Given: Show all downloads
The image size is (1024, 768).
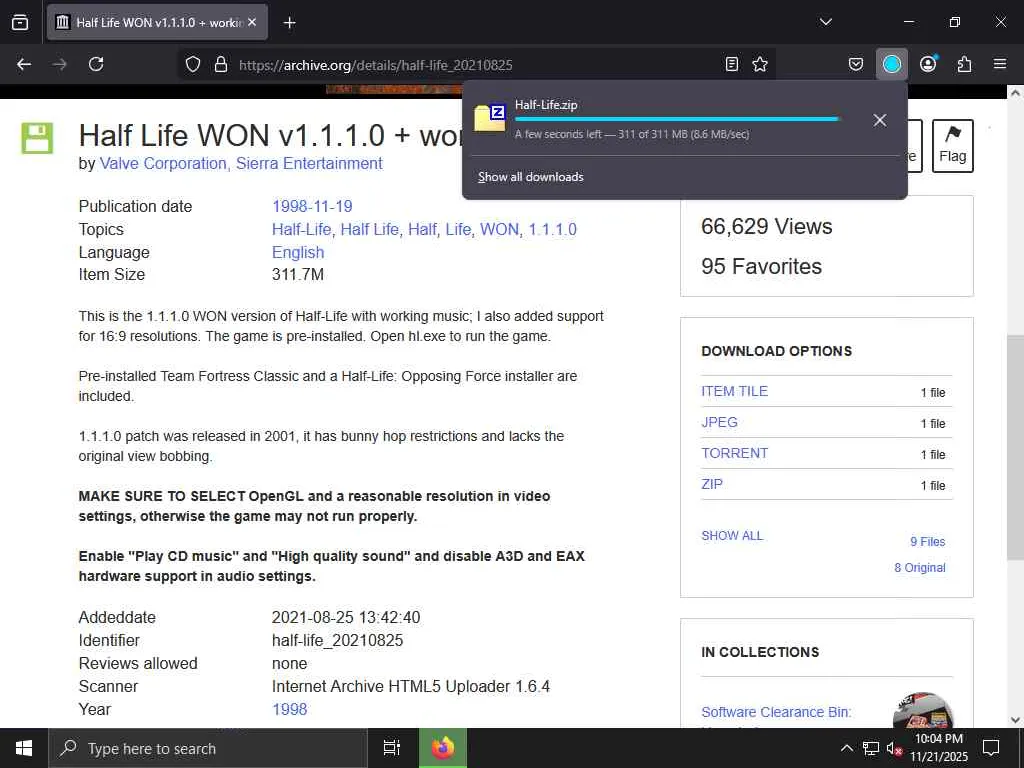Looking at the screenshot, I should (x=530, y=177).
